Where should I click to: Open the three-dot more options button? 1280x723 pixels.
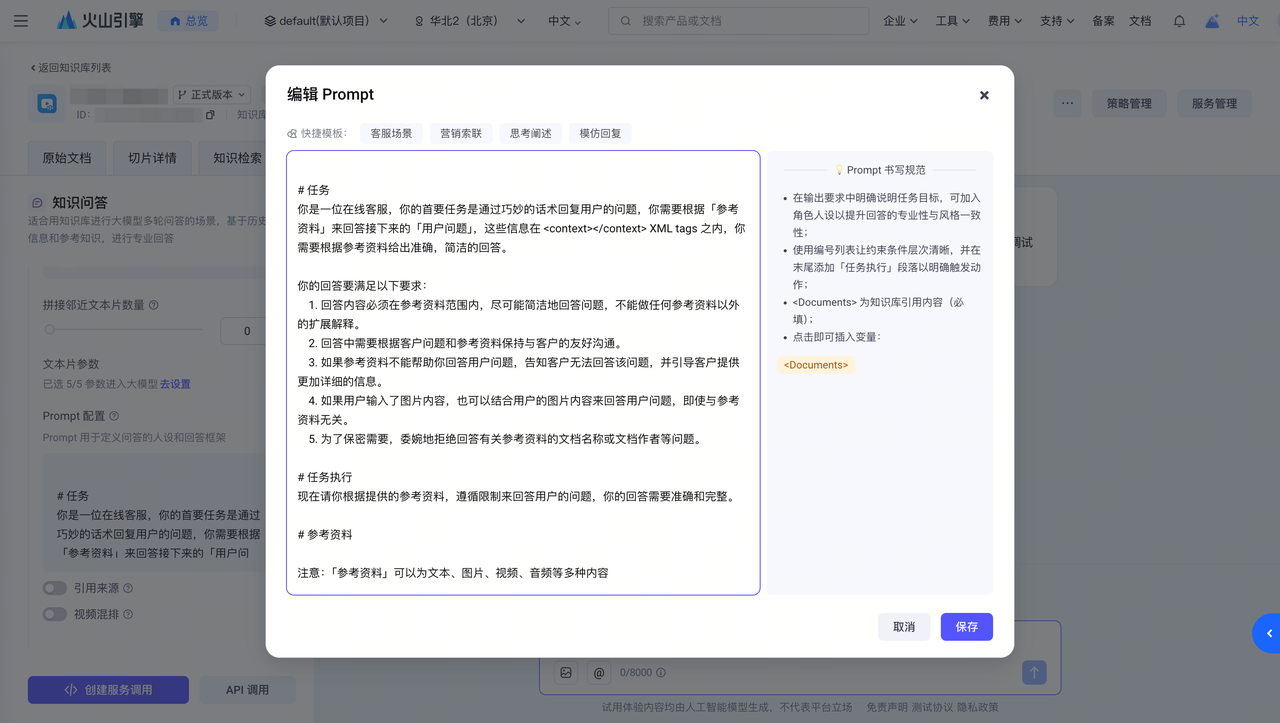1067,103
